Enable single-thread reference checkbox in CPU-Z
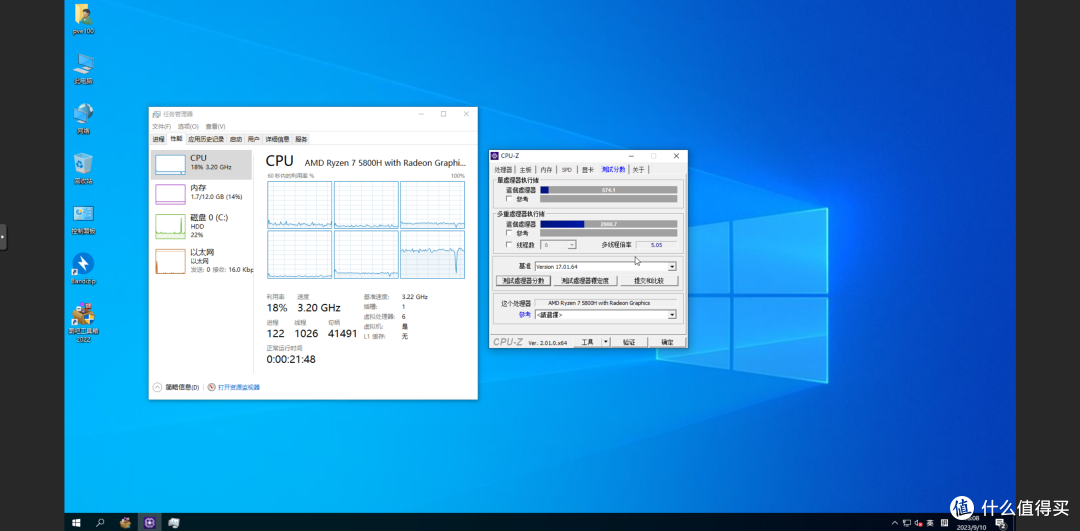This screenshot has width=1080, height=531. pyautogui.click(x=509, y=199)
